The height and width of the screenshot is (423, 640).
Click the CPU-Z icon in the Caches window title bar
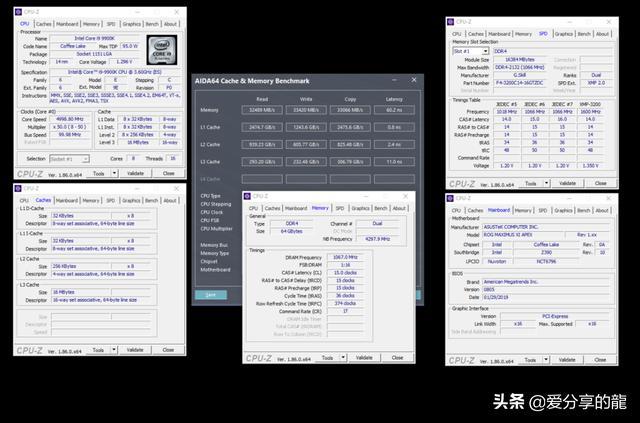click(18, 188)
